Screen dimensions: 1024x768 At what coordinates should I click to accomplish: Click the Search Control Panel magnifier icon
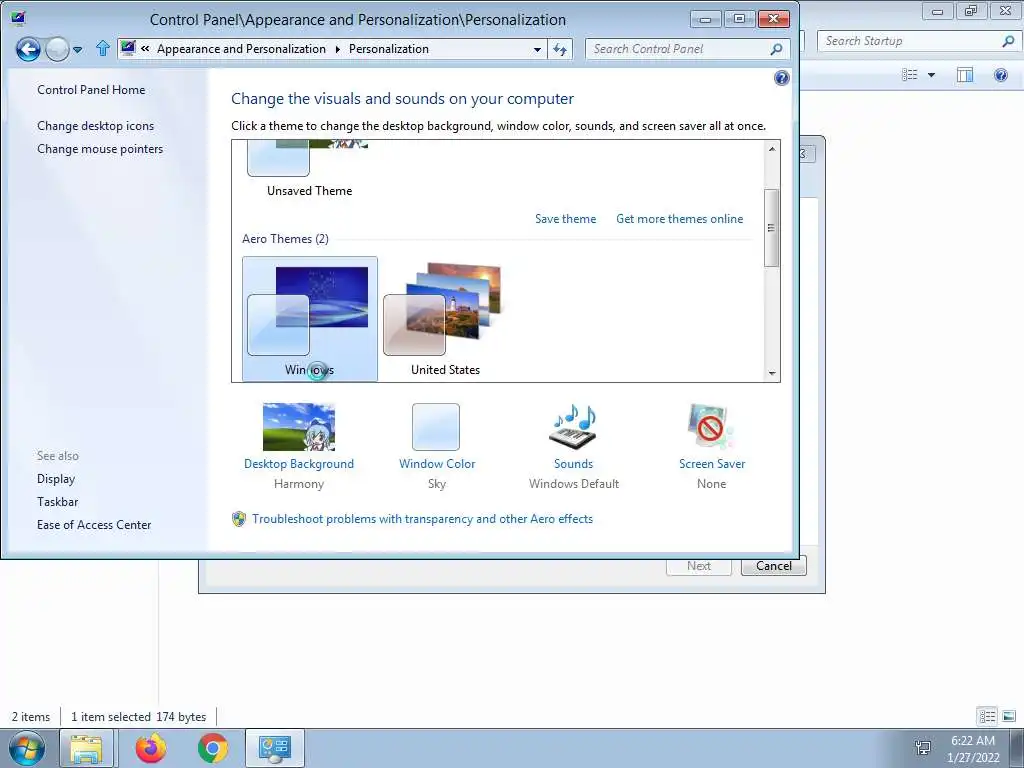776,49
